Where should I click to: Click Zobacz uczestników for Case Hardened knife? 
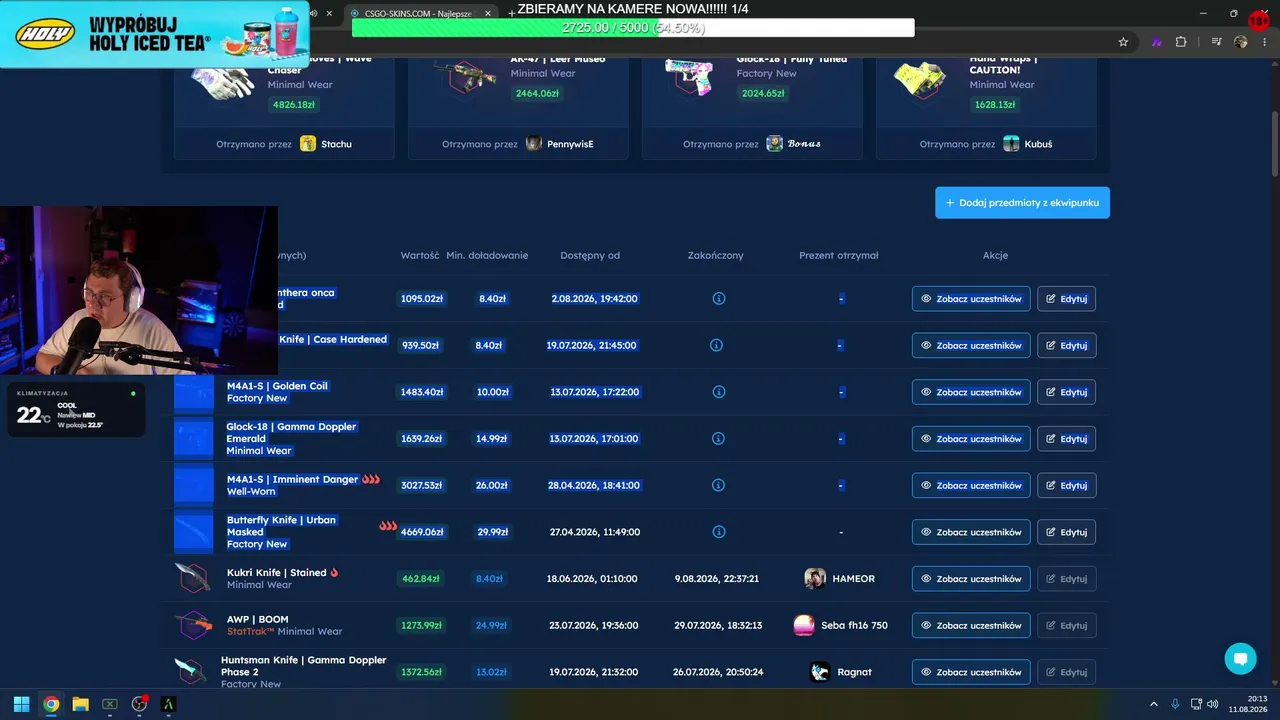coord(971,345)
